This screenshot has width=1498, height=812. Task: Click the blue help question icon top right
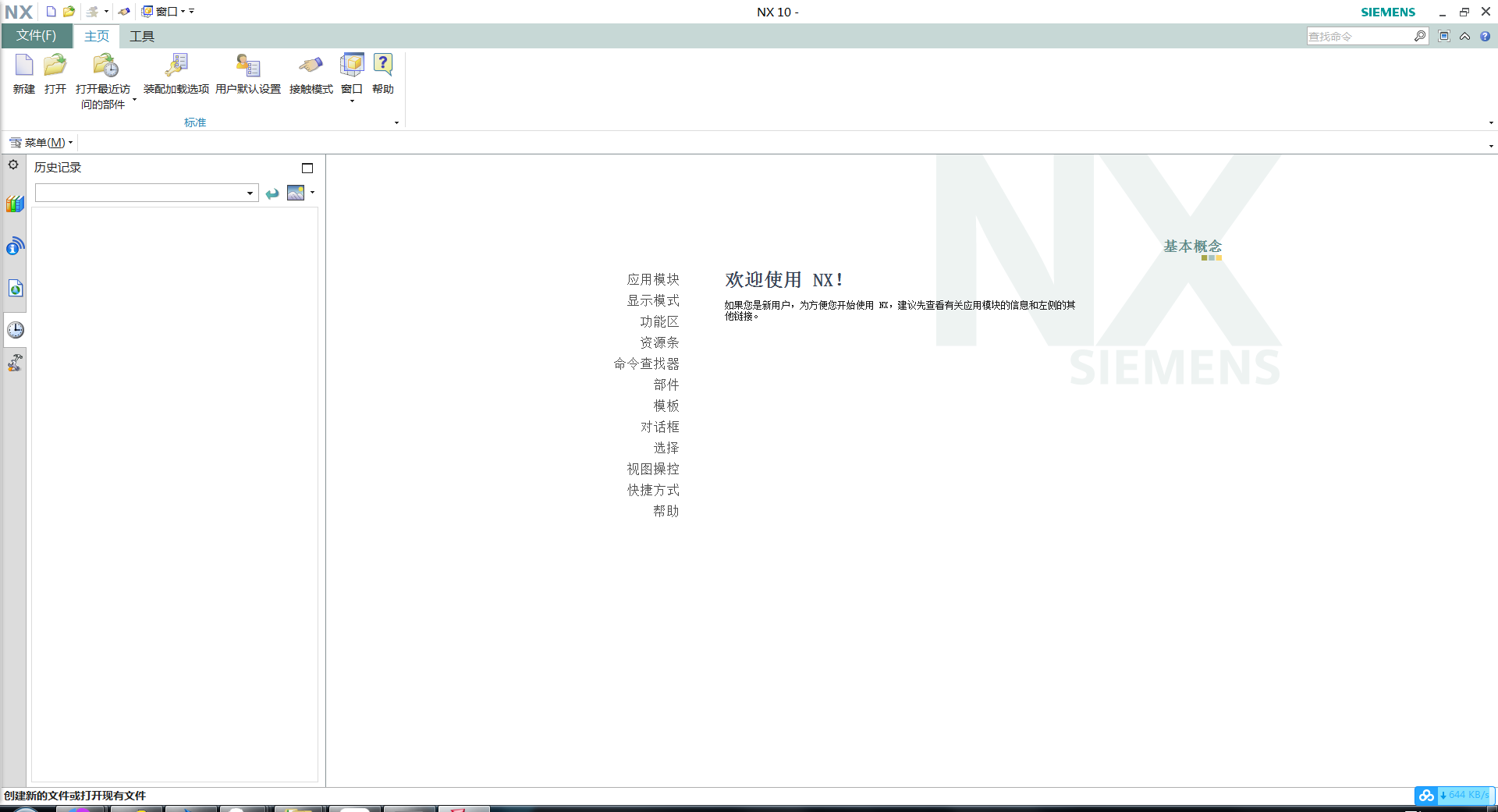click(x=1485, y=36)
